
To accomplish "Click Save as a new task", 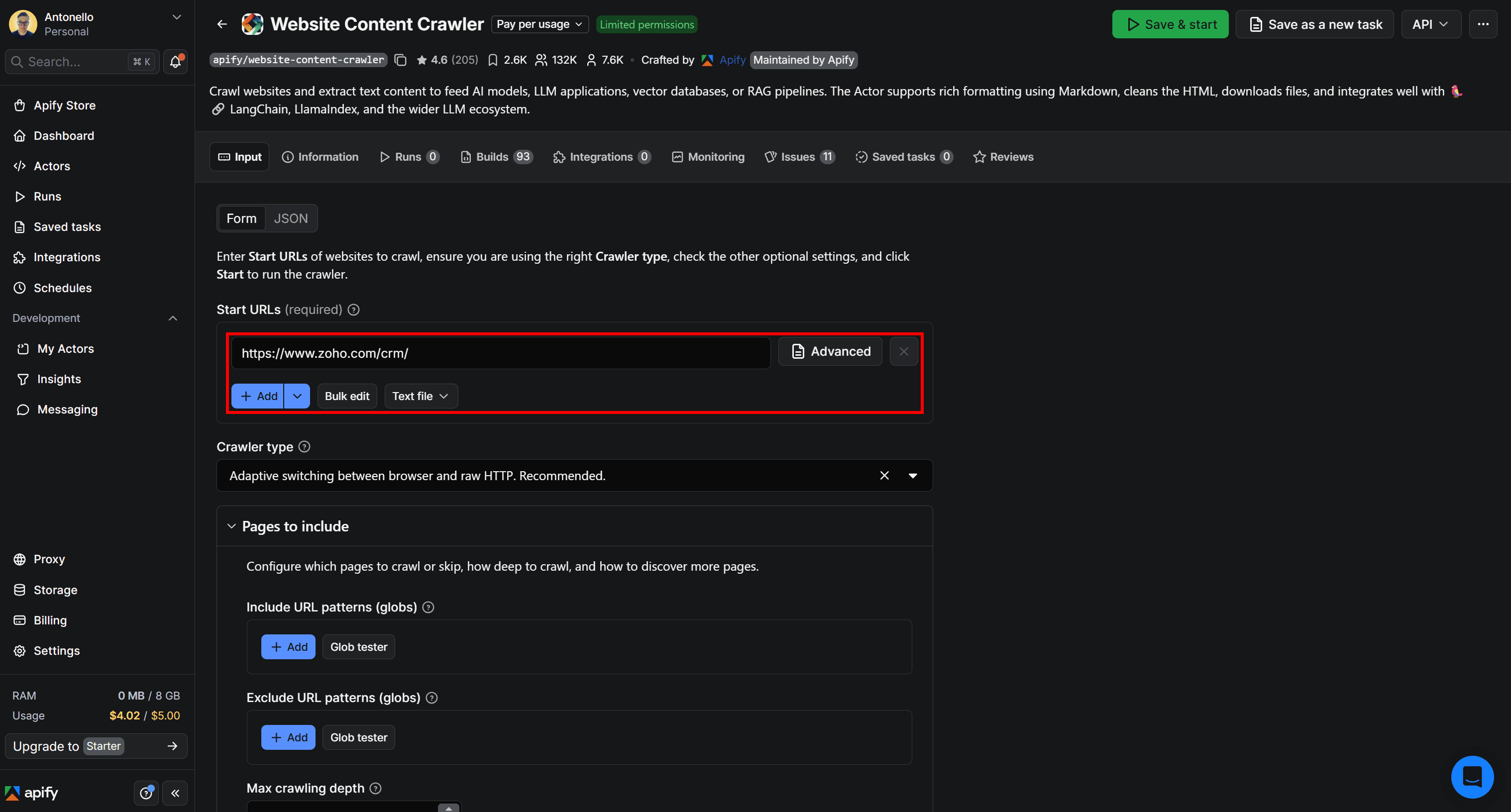I will coord(1314,24).
